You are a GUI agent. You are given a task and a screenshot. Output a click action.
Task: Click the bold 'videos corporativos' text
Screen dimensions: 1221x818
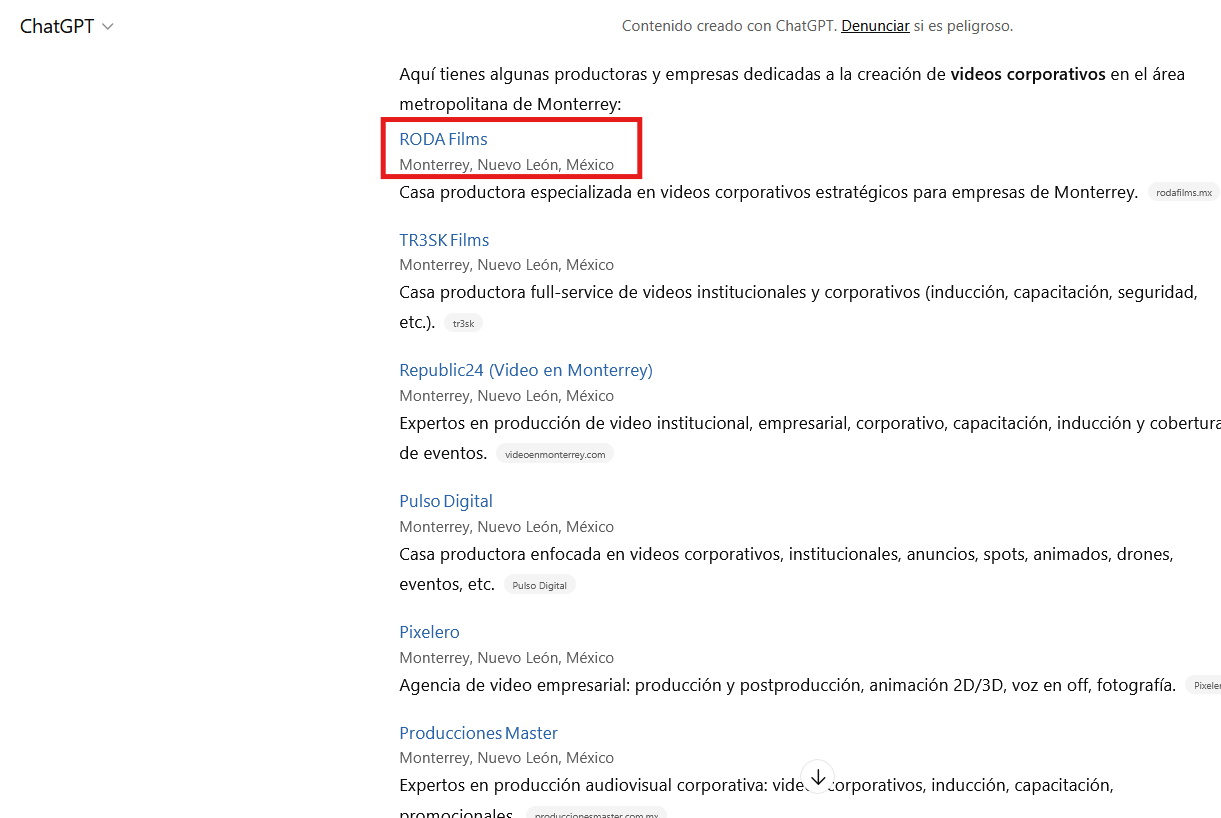tap(1028, 74)
